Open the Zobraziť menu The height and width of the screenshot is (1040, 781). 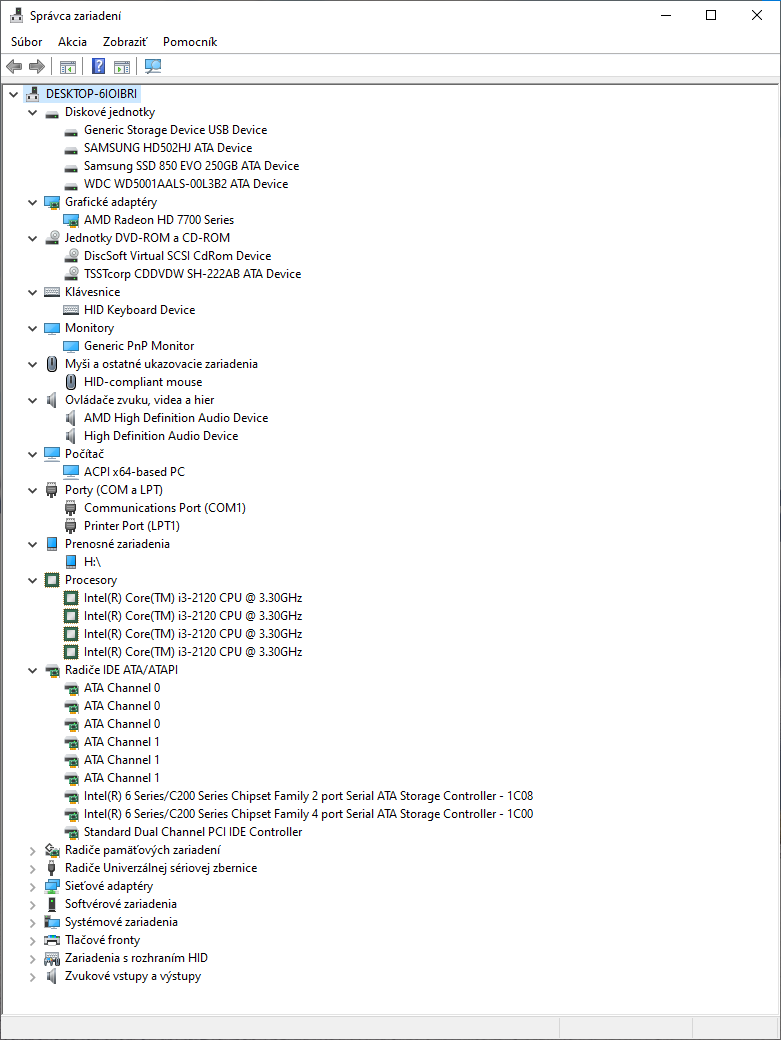click(x=125, y=42)
